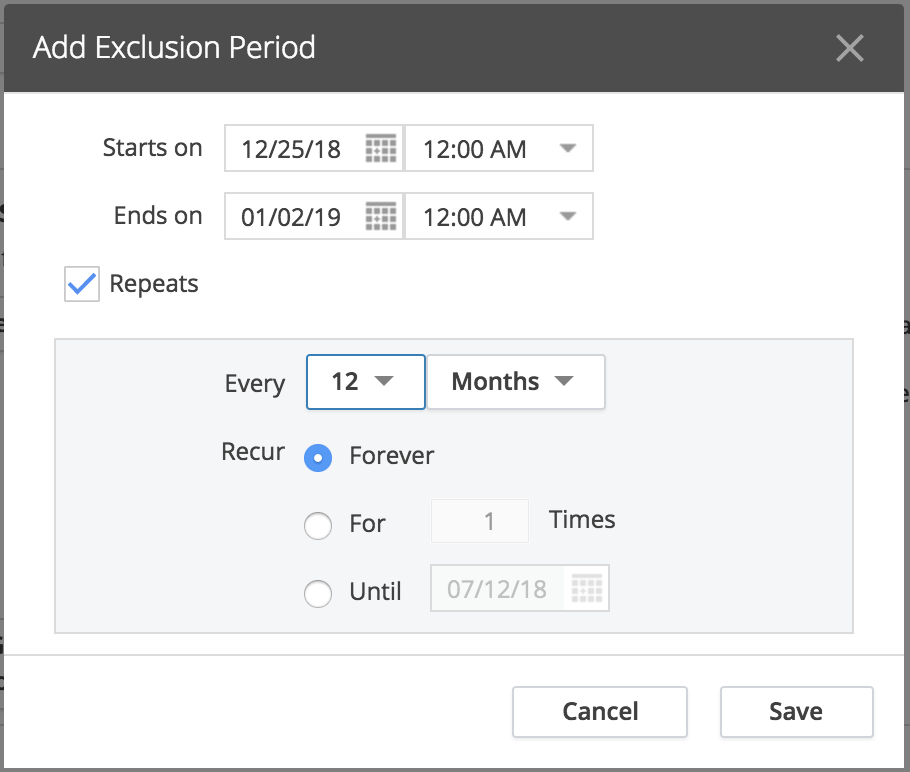This screenshot has width=910, height=772.
Task: Click the Repeats label text
Action: [x=154, y=284]
